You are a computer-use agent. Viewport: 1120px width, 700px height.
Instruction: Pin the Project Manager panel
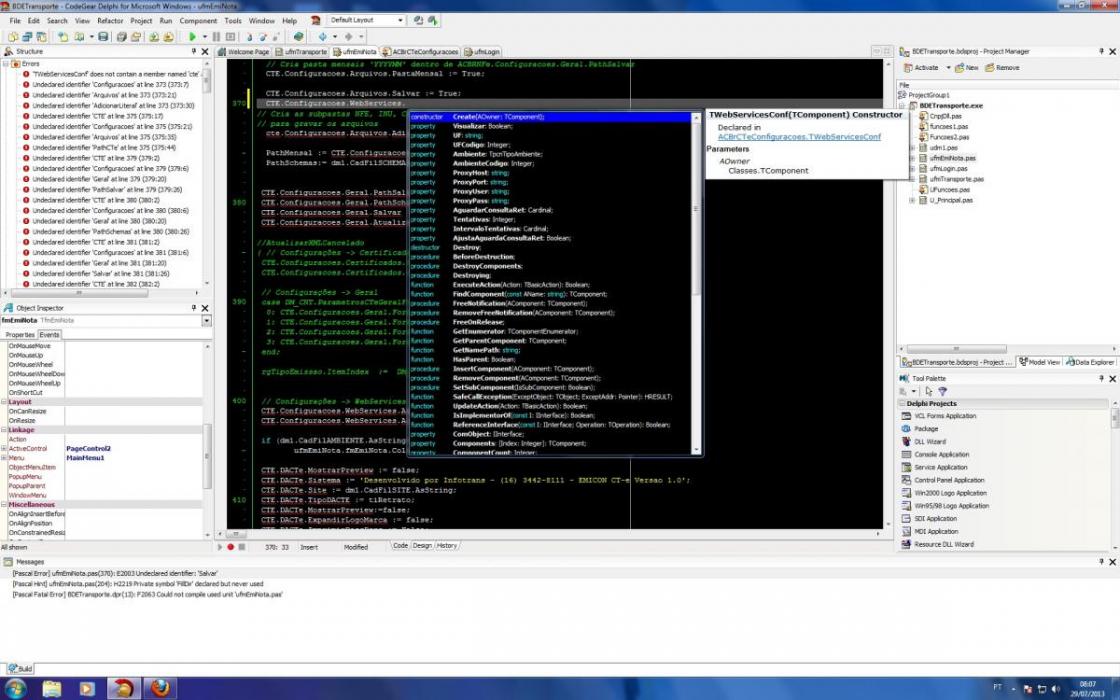[1101, 51]
